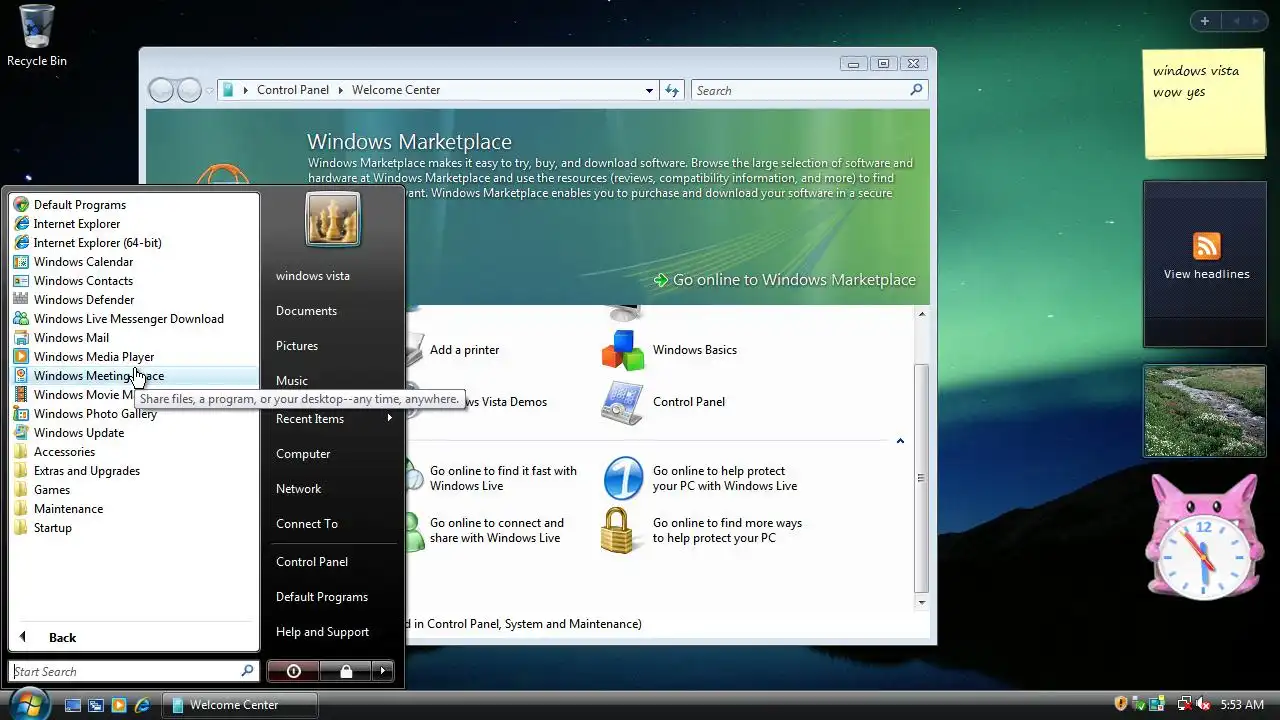The width and height of the screenshot is (1280, 720).
Task: Click the sidebar add gadgets plus button
Action: pos(1205,21)
